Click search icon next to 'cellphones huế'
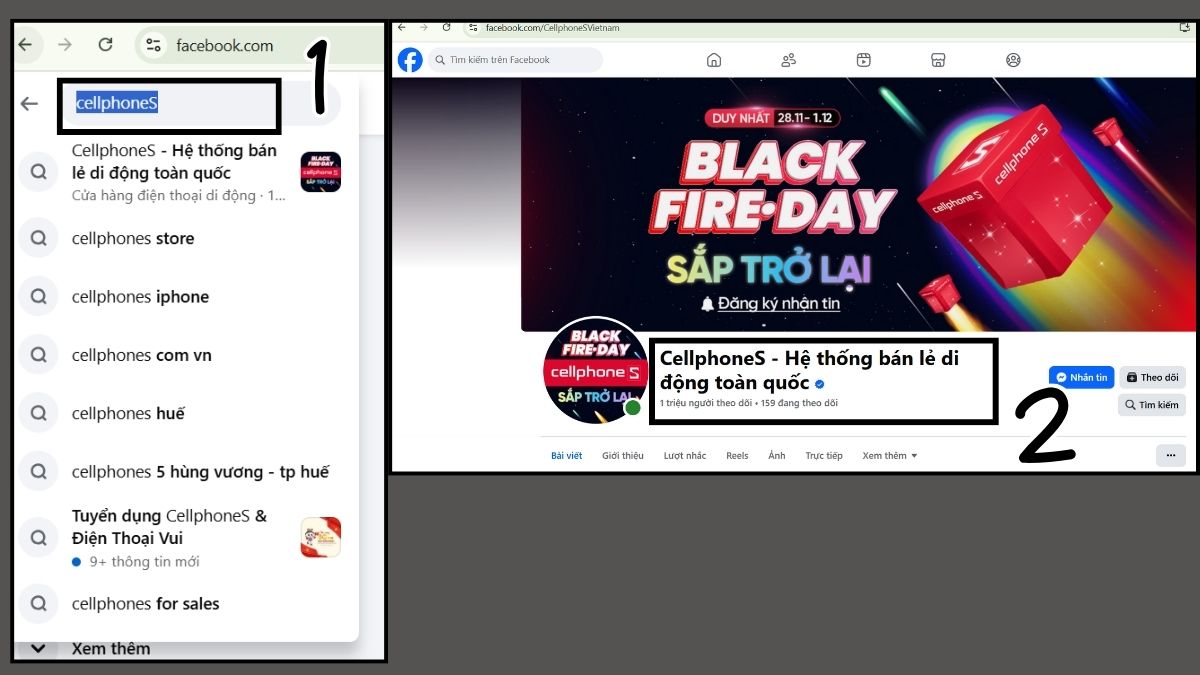 pyautogui.click(x=38, y=413)
